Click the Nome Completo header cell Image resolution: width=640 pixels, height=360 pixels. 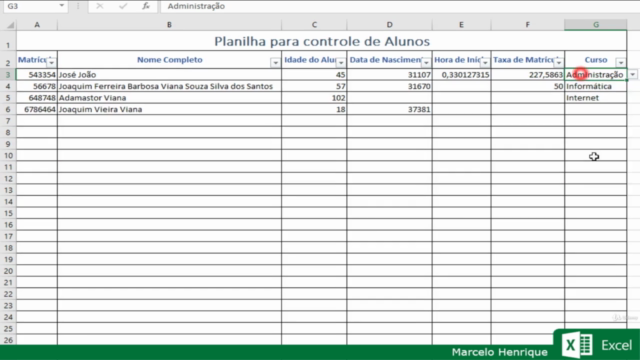point(169,60)
